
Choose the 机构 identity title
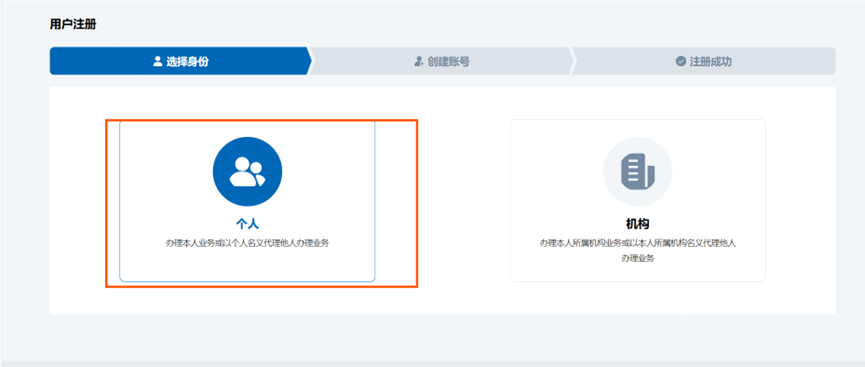point(637,224)
